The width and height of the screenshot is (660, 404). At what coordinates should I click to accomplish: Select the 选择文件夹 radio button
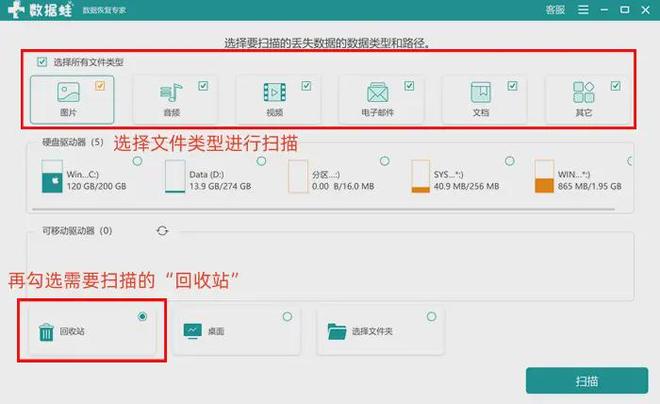tap(431, 316)
